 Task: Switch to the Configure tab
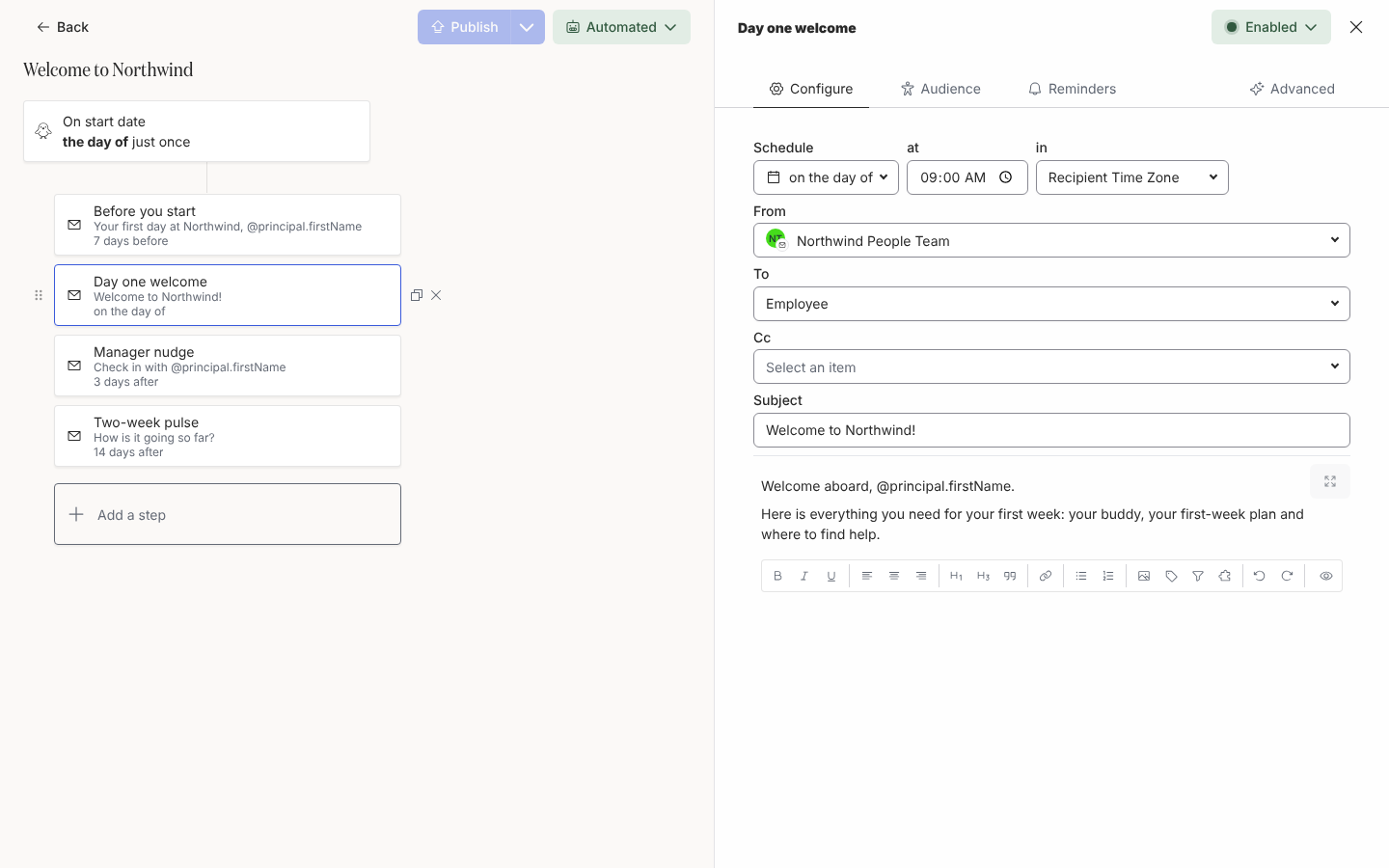pyautogui.click(x=811, y=89)
